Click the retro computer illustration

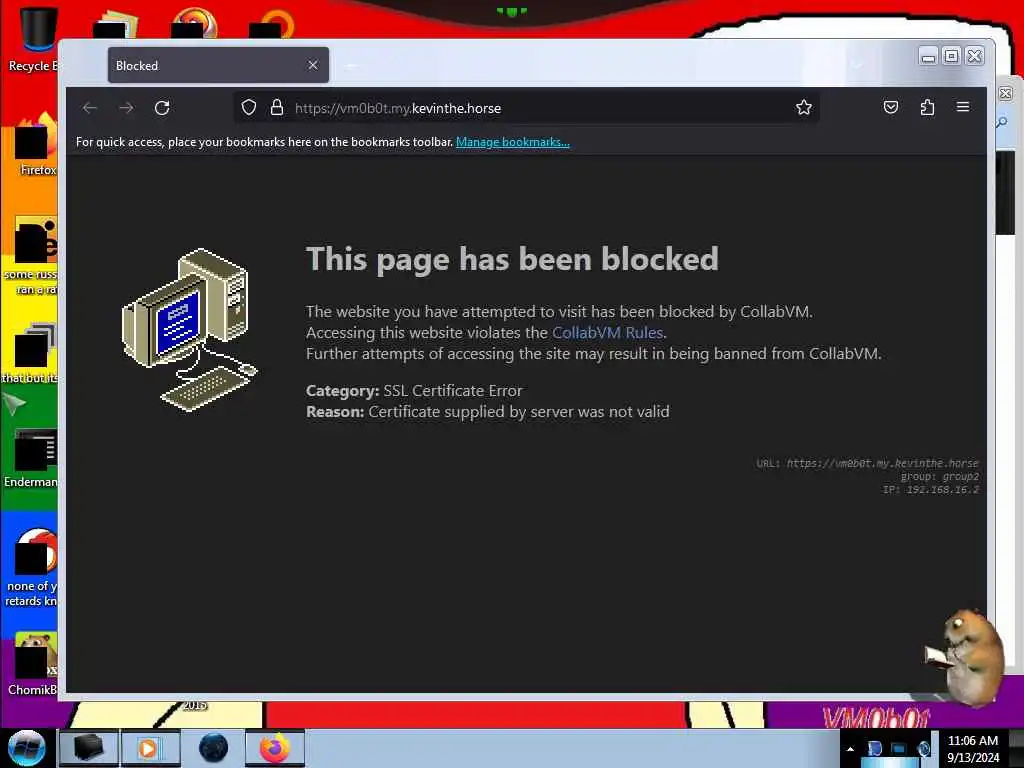click(190, 330)
